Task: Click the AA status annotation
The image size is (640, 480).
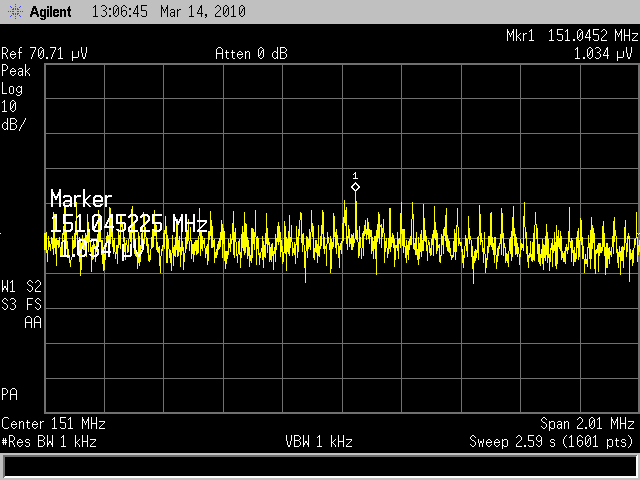Action: 32,321
